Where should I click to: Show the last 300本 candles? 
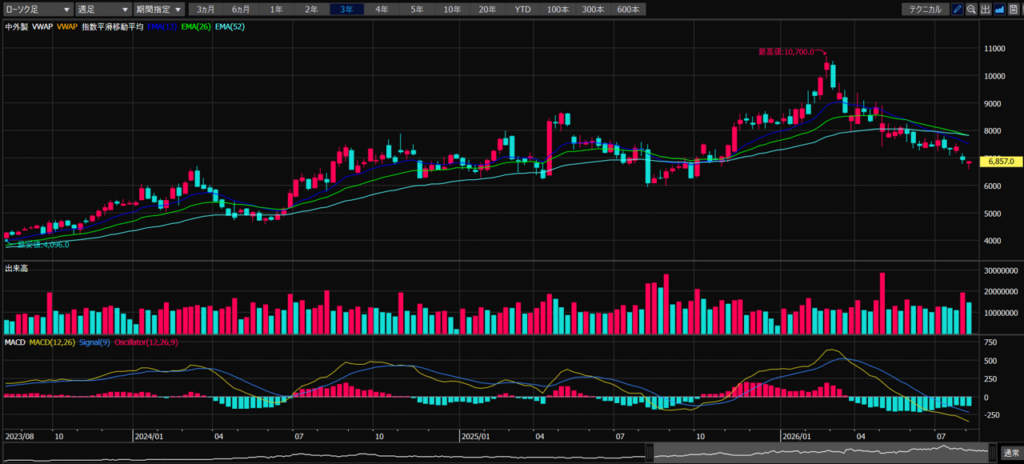(x=593, y=9)
